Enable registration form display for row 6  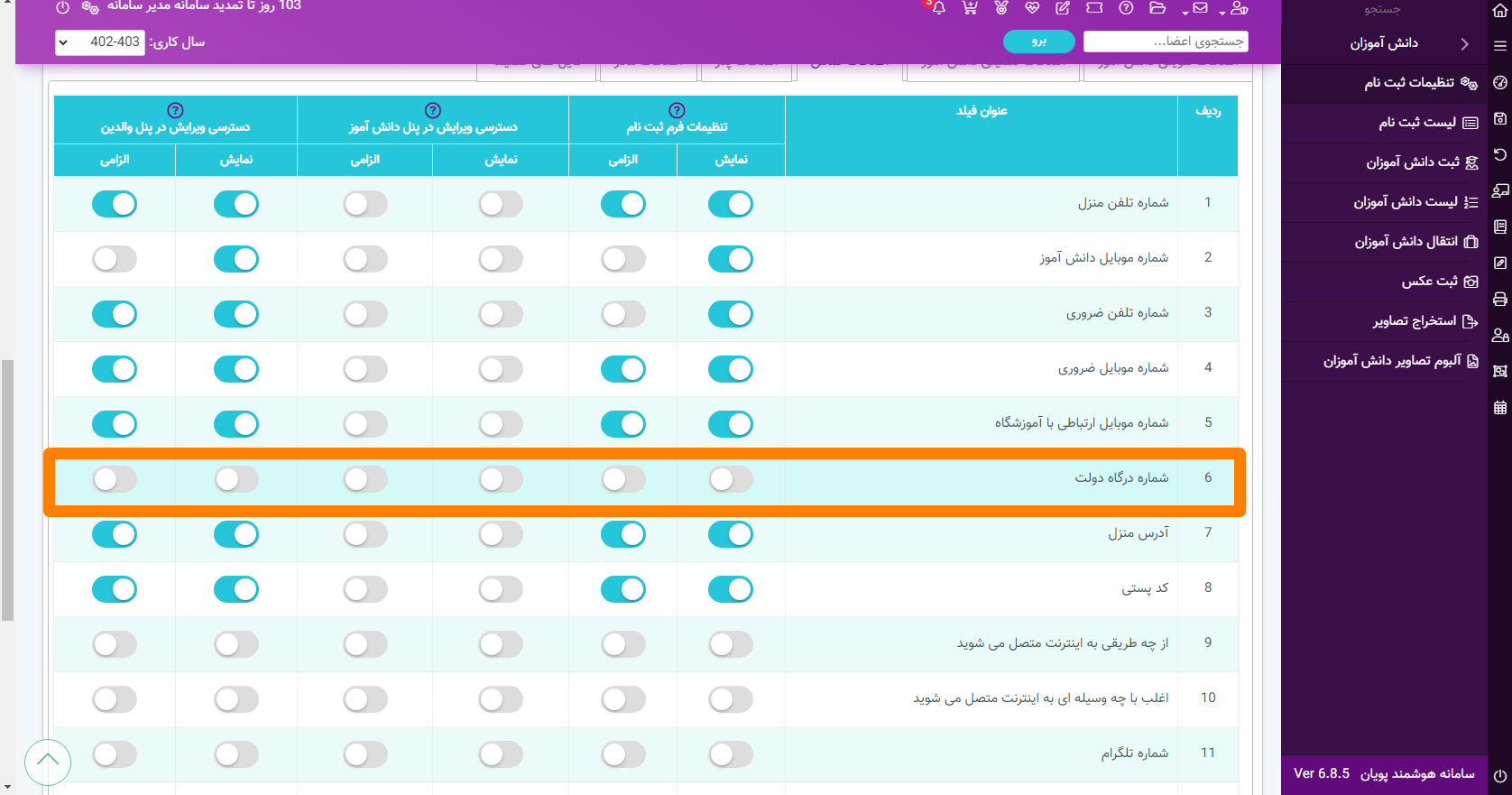pyautogui.click(x=730, y=479)
